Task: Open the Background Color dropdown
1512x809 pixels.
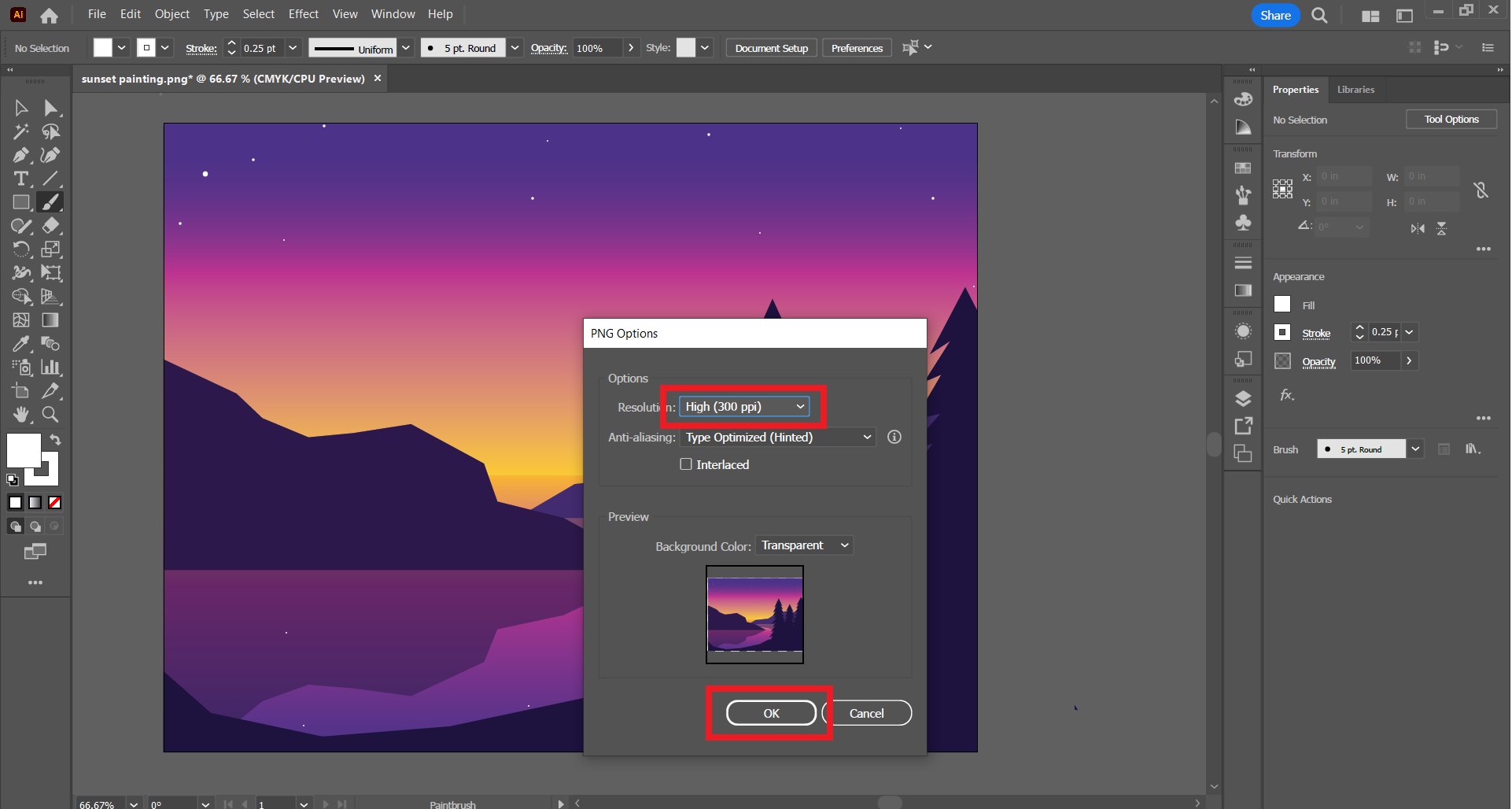Action: coord(804,545)
